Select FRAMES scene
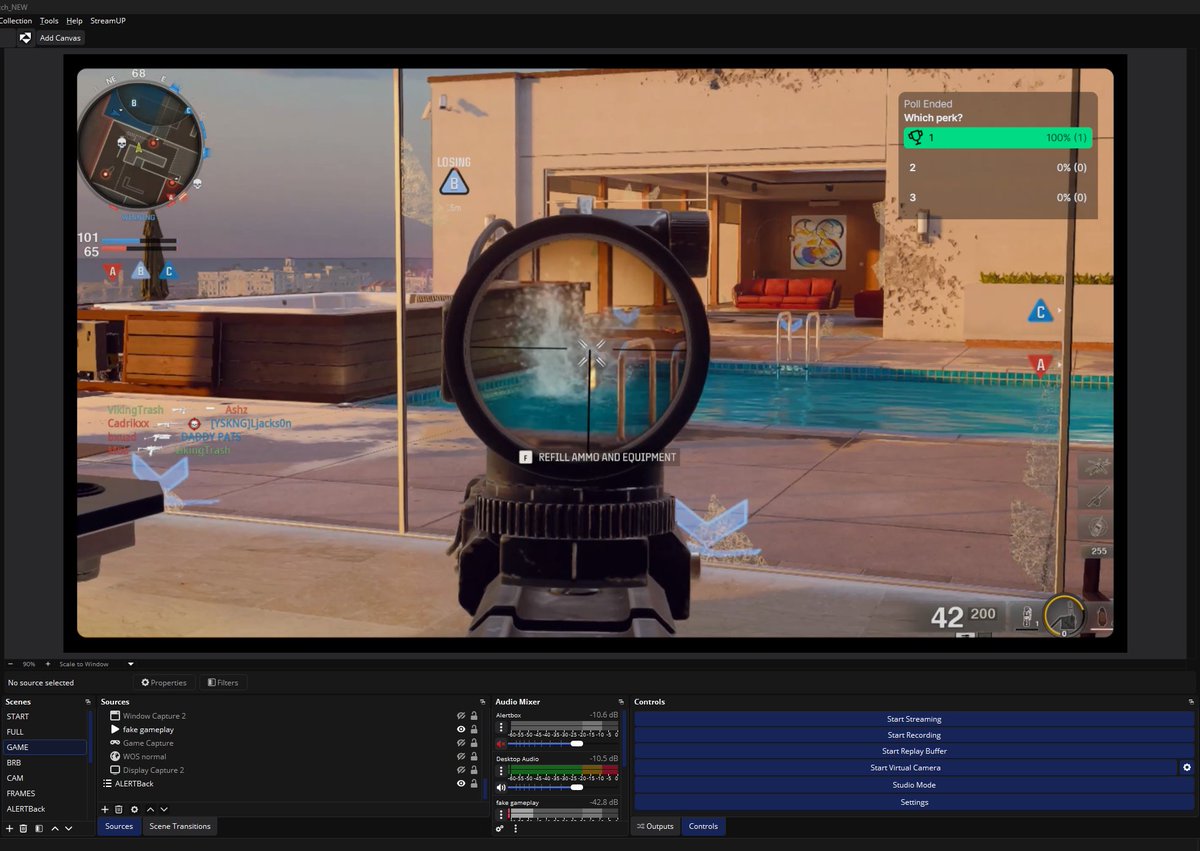Screen dimensions: 1200x851 coord(44,793)
